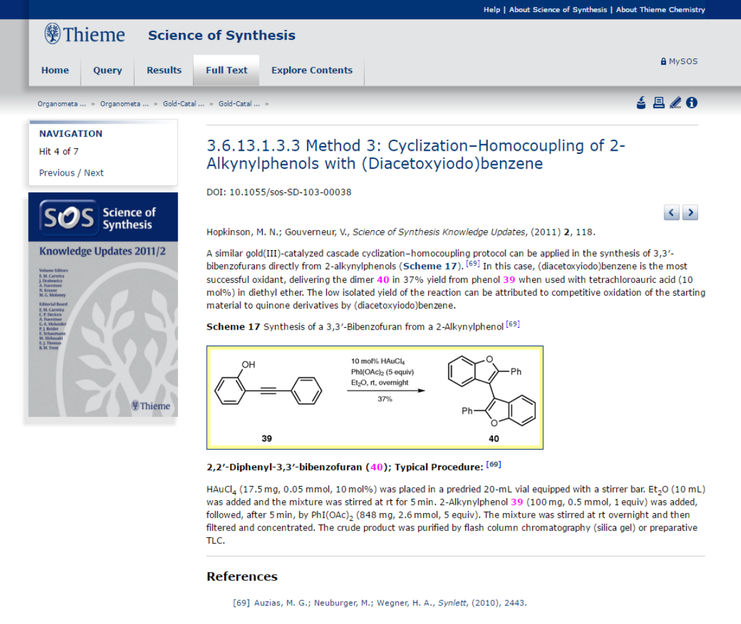Click reference [69] superscript in intro paragraph
Image resolution: width=741 pixels, height=624 pixels.
click(x=473, y=264)
